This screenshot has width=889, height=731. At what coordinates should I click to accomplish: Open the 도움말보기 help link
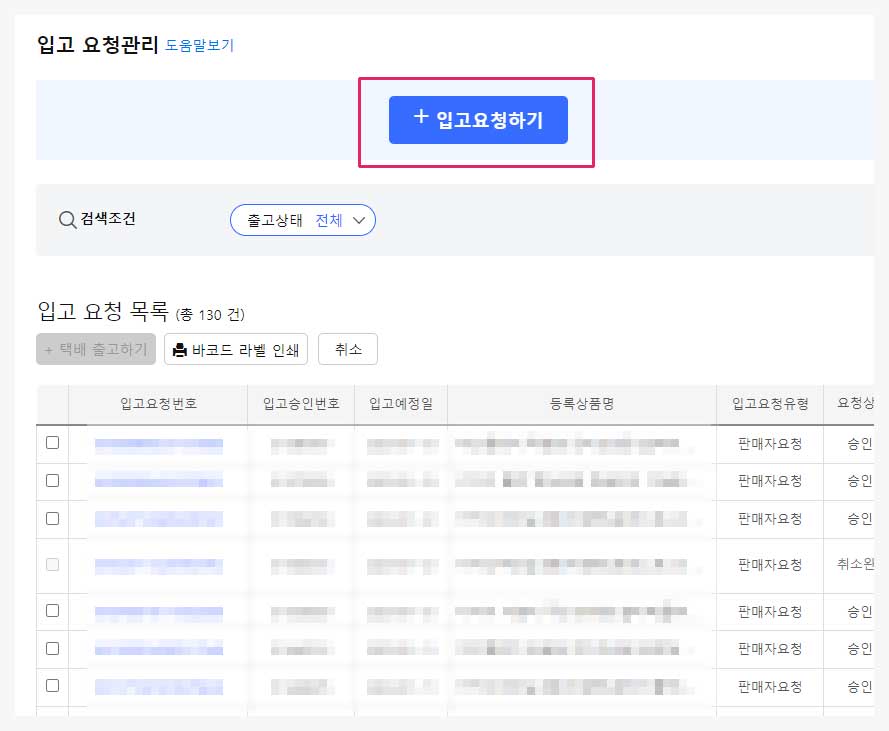(199, 45)
